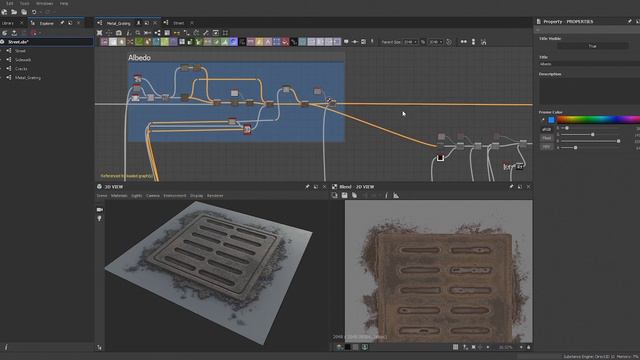Open the 3D View Materials menu
640x360 pixels.
119,196
